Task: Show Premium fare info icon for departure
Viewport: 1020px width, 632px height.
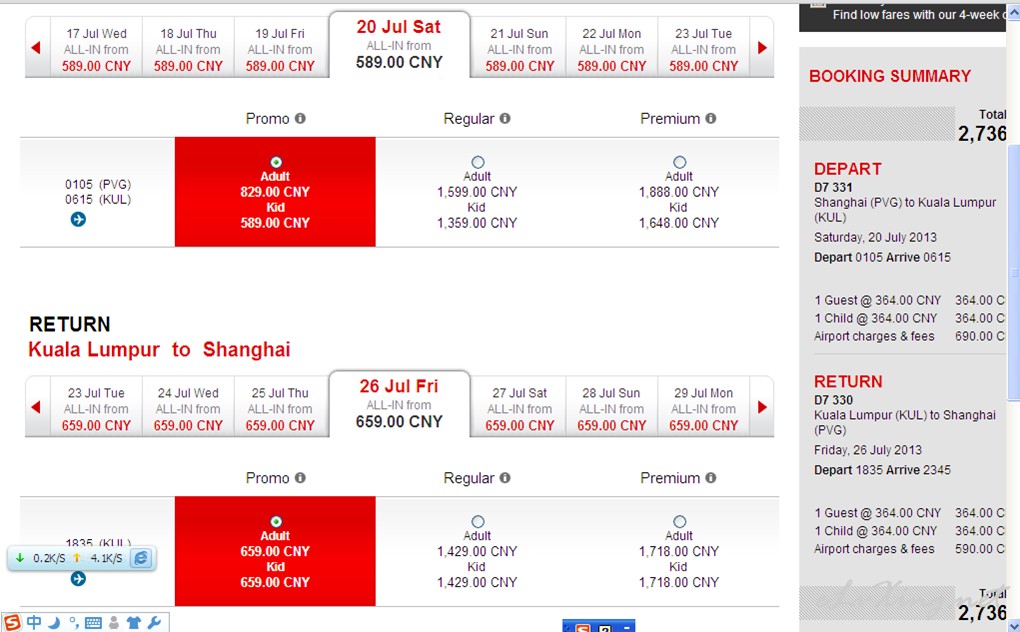Action: pos(710,118)
